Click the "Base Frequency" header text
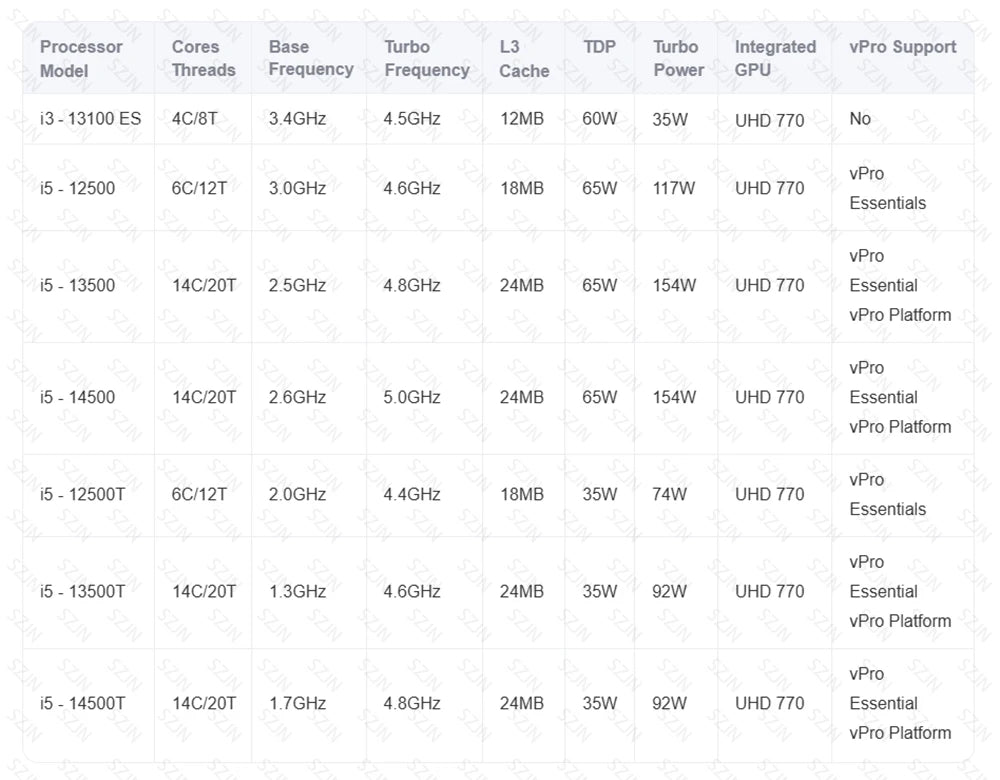1000x780 pixels. click(x=311, y=57)
